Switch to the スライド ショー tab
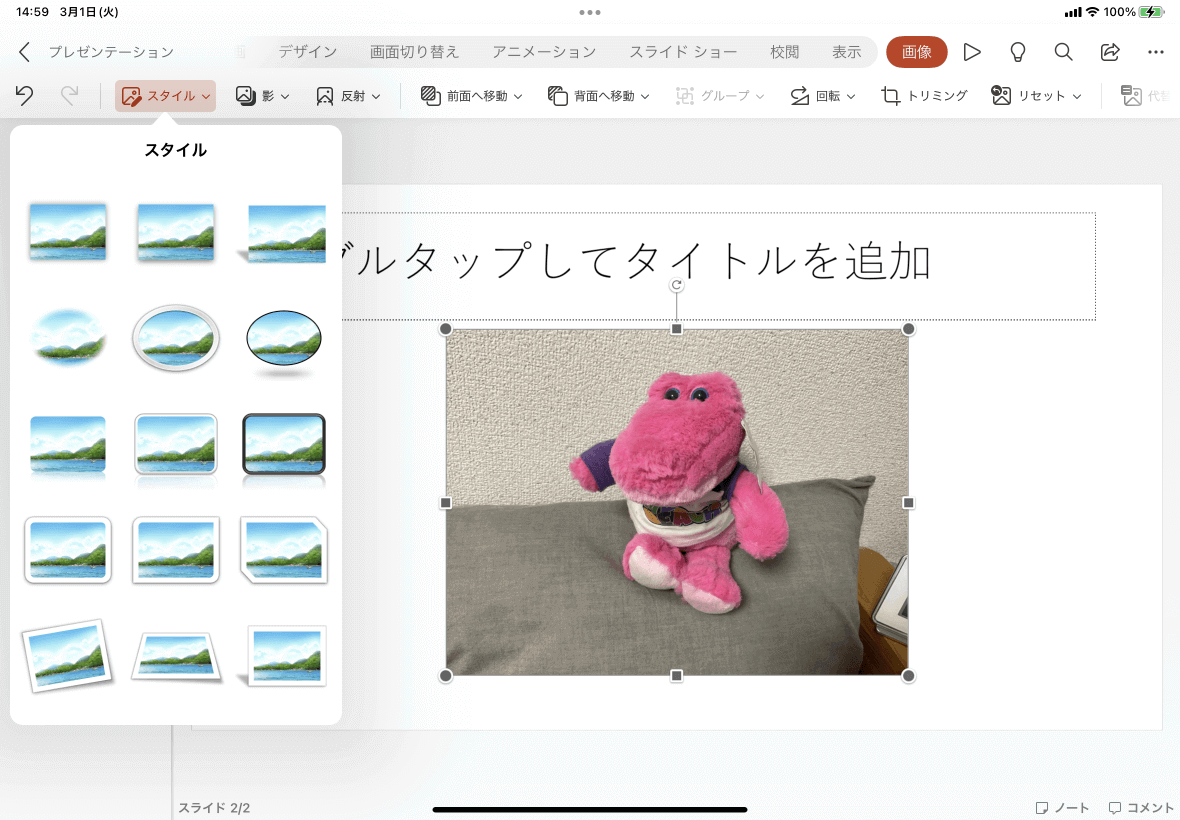This screenshot has height=820, width=1180. pyautogui.click(x=683, y=52)
